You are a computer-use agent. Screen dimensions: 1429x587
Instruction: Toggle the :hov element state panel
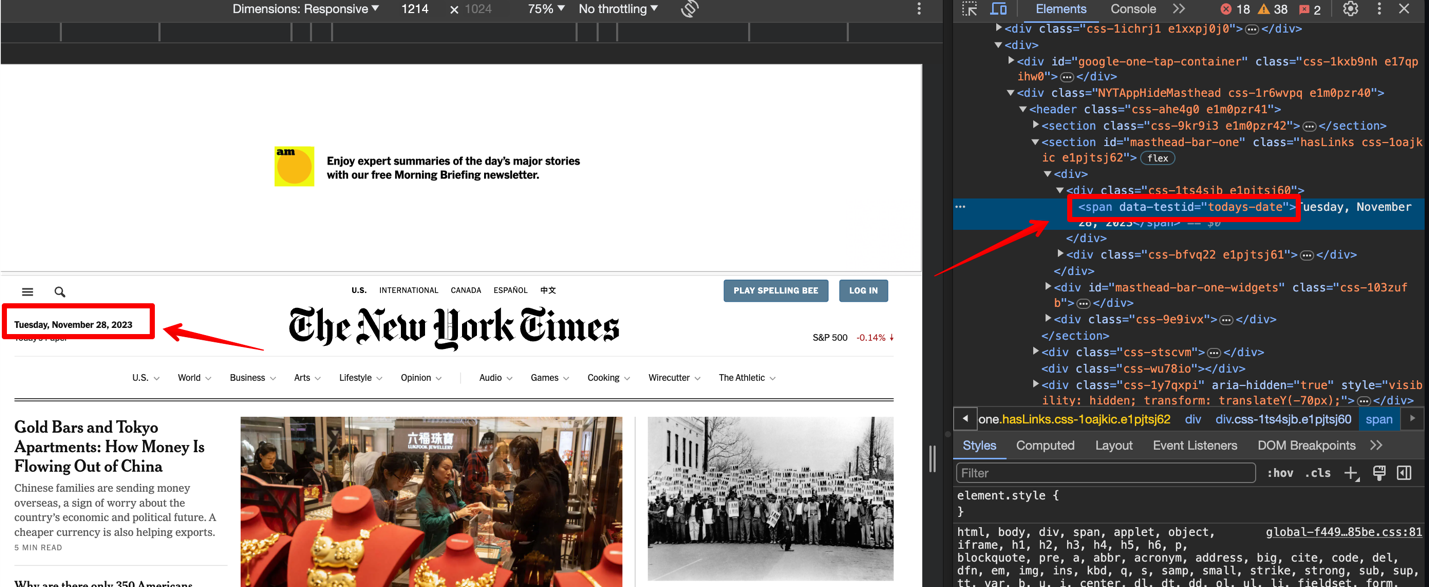tap(1280, 473)
